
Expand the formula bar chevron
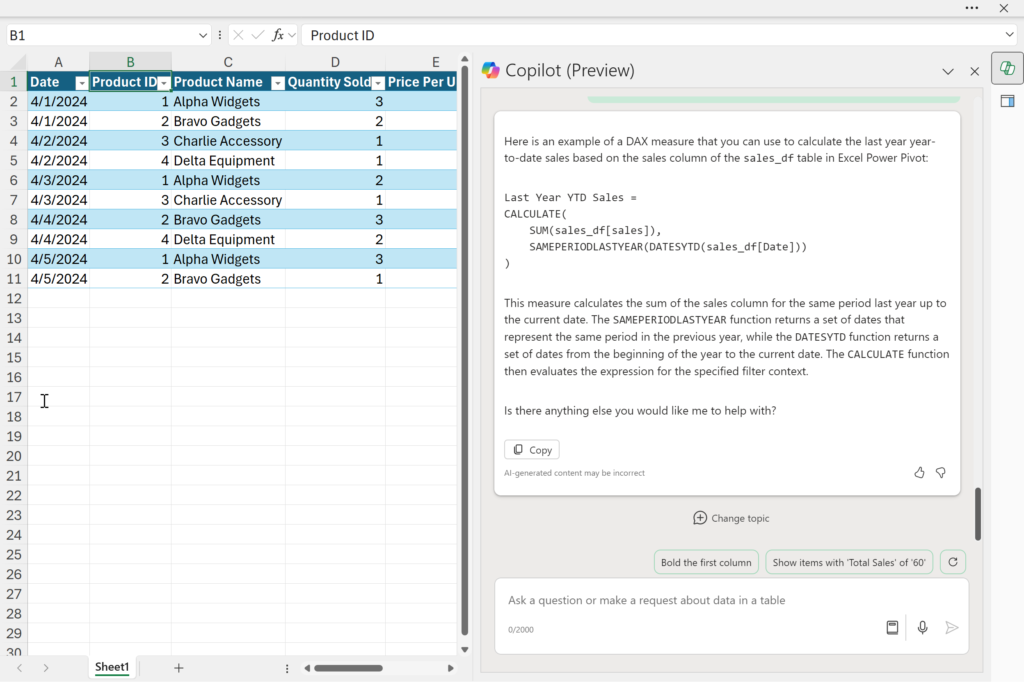[x=1010, y=35]
